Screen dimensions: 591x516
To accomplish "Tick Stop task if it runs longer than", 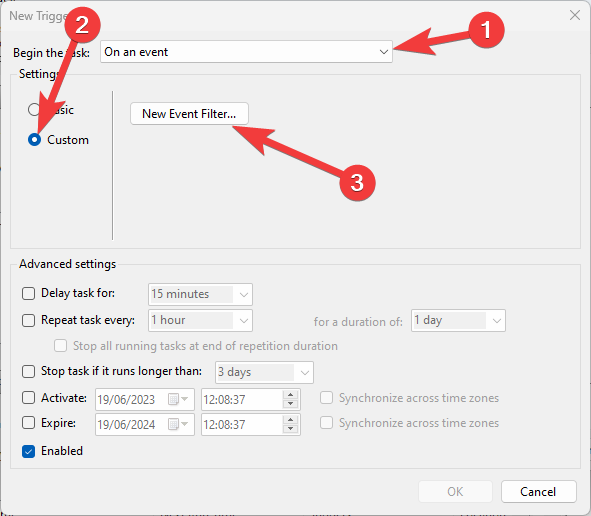I will coord(28,371).
